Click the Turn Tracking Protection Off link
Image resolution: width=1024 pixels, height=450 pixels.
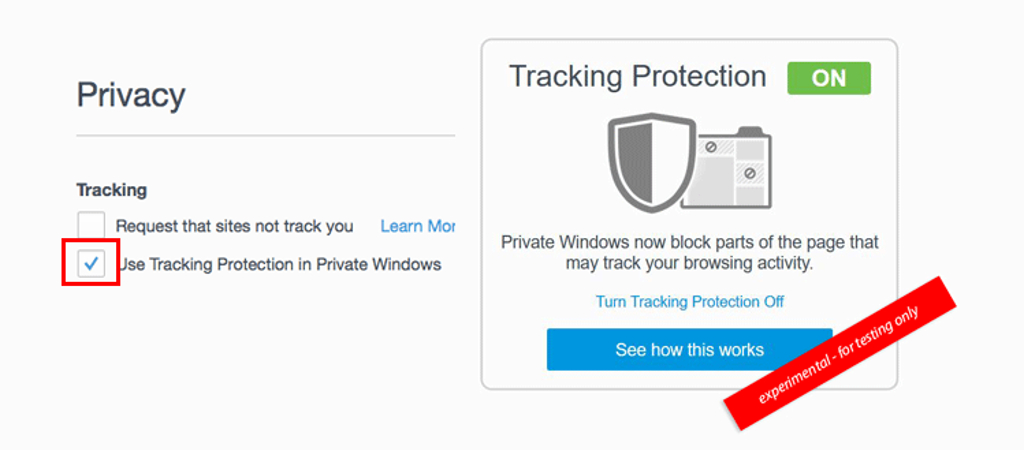690,302
